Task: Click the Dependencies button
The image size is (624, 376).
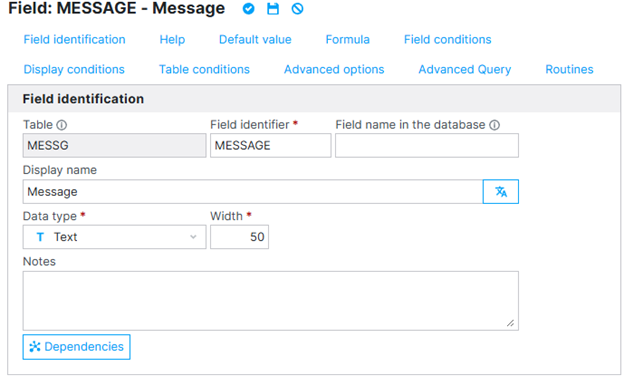Action: point(76,347)
